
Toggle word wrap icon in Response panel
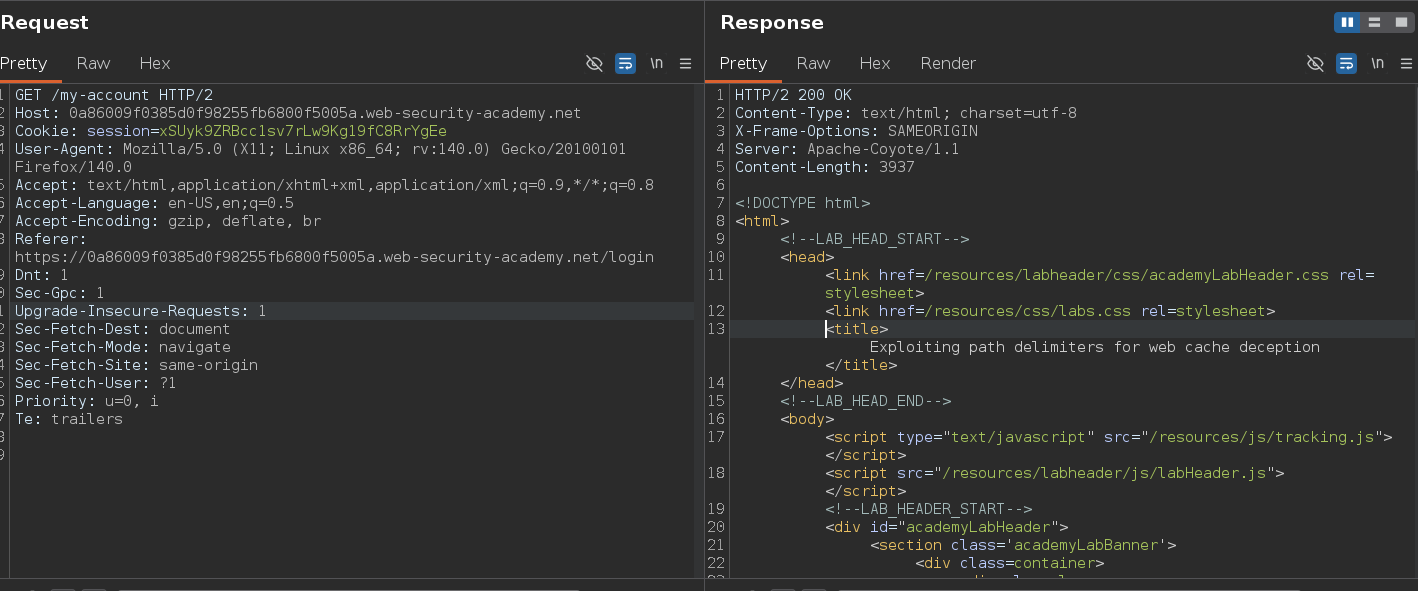[x=1346, y=63]
